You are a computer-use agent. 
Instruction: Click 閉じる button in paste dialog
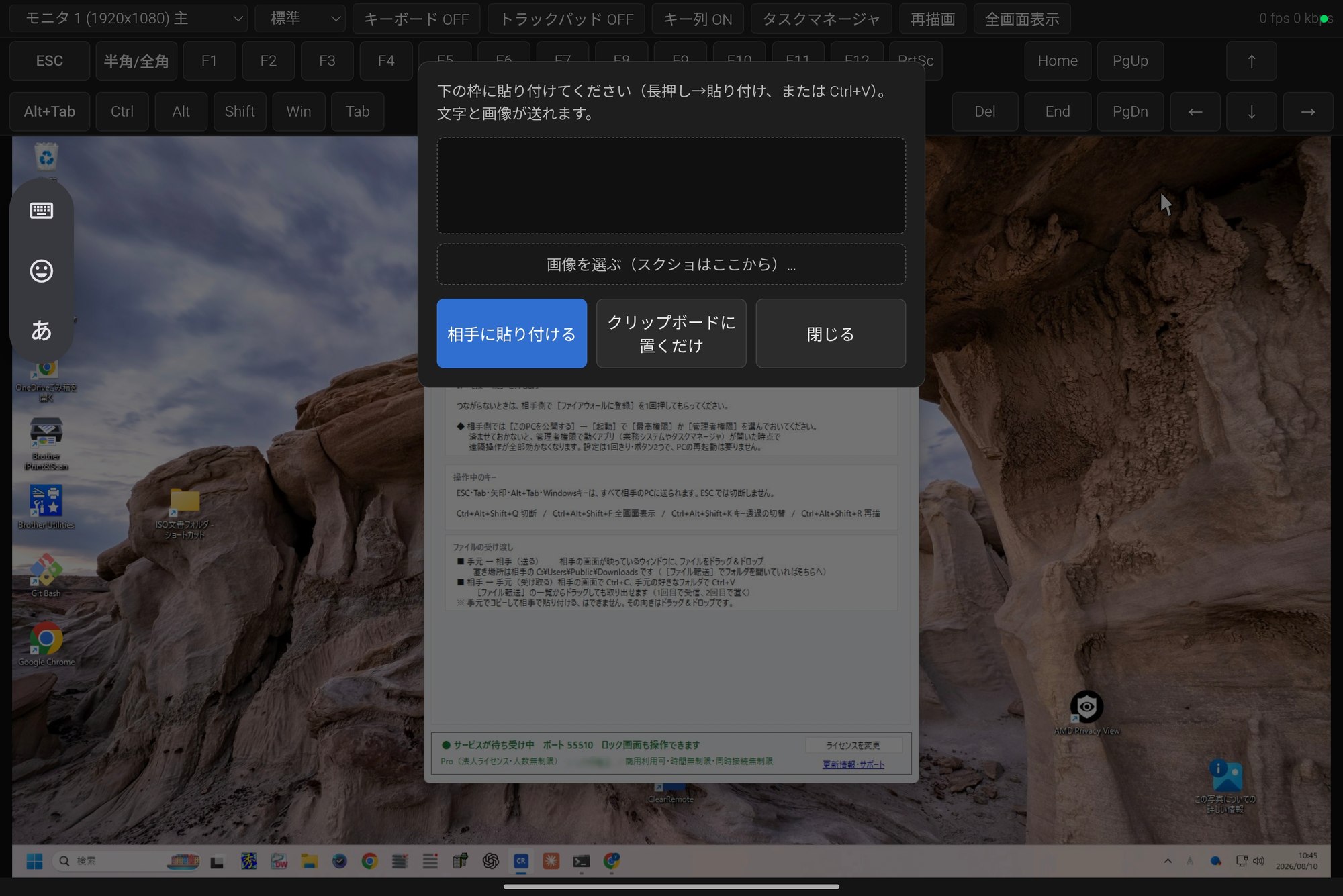click(x=831, y=334)
